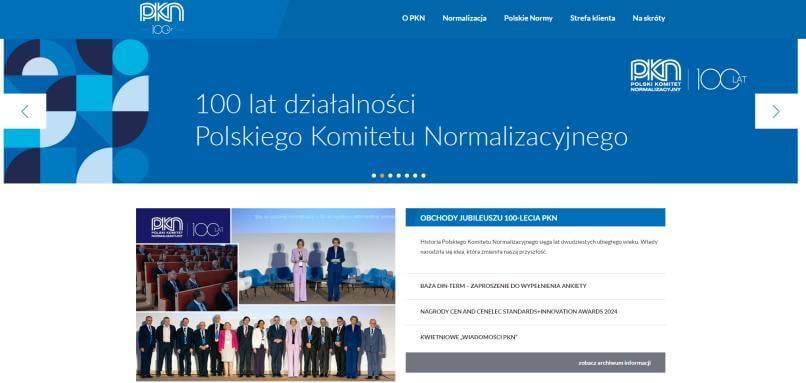Go to previous slide with left arrow

click(25, 111)
